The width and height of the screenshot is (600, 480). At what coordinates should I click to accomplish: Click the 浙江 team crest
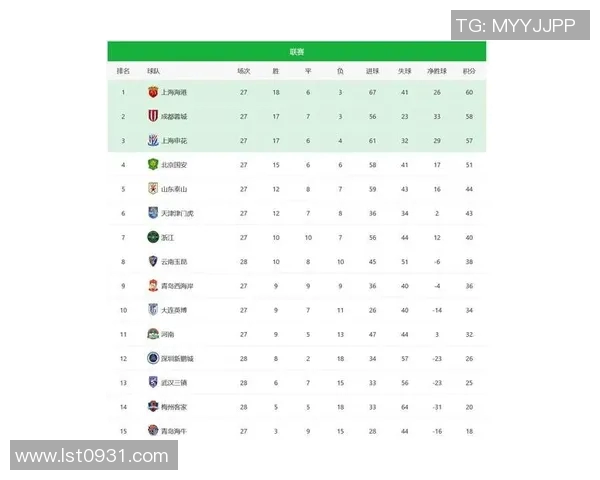152,237
